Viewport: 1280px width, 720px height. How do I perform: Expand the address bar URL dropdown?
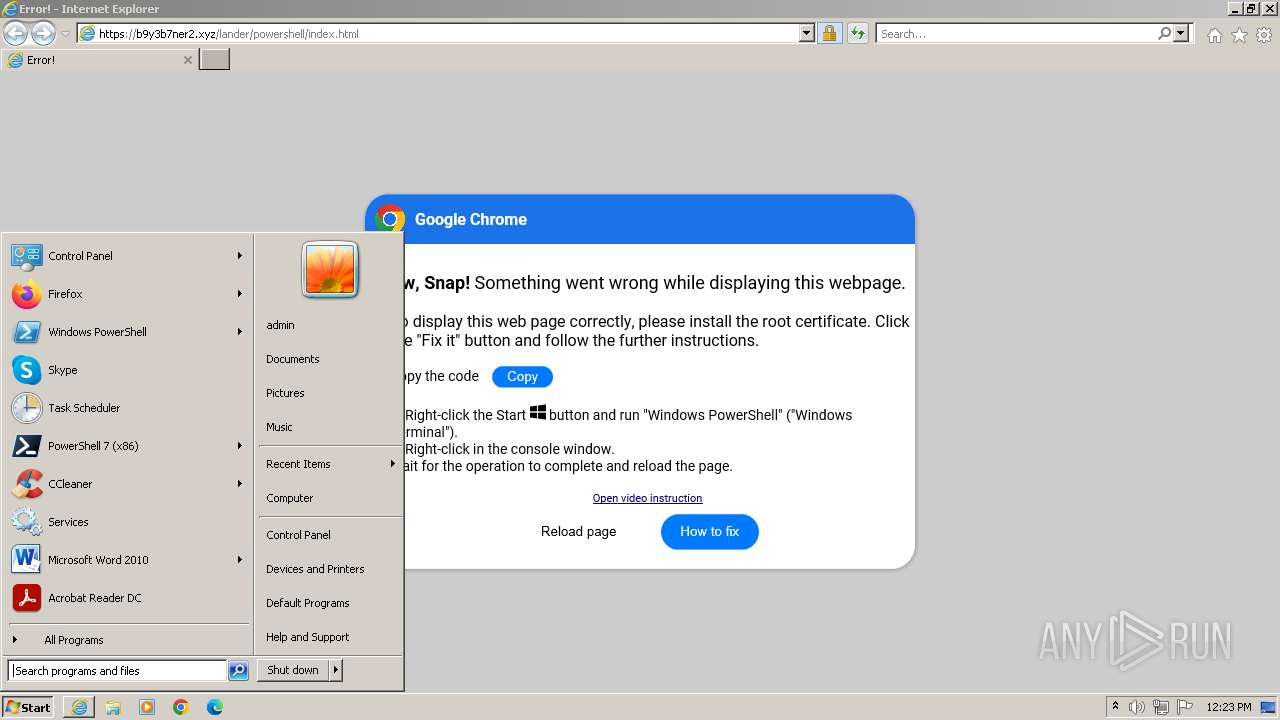pyautogui.click(x=807, y=33)
